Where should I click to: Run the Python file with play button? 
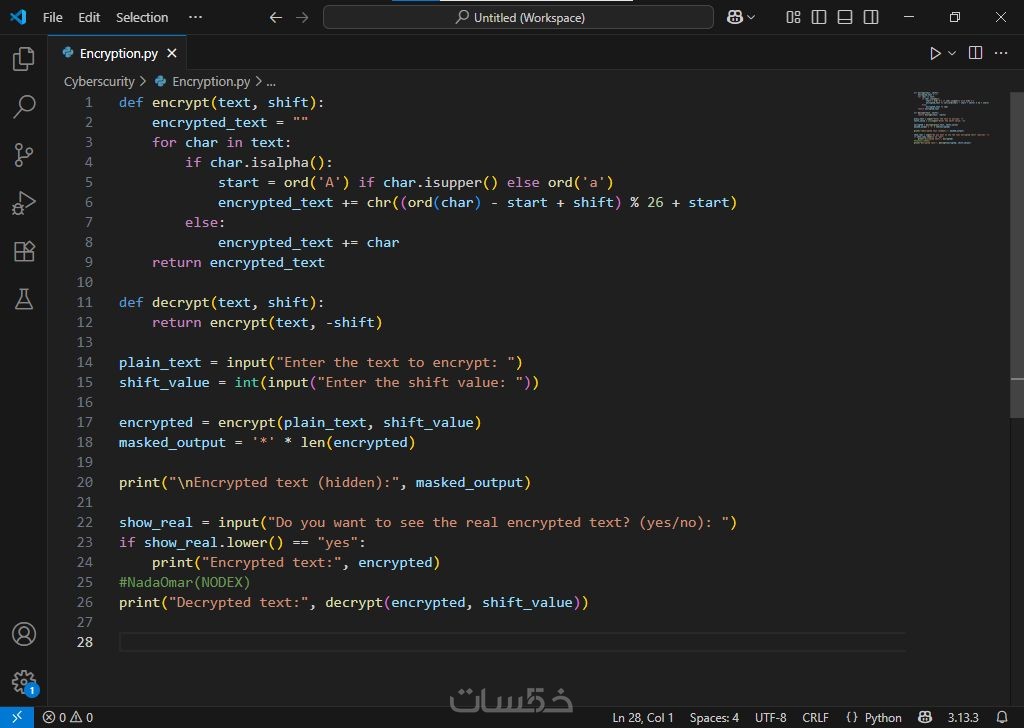pos(935,54)
